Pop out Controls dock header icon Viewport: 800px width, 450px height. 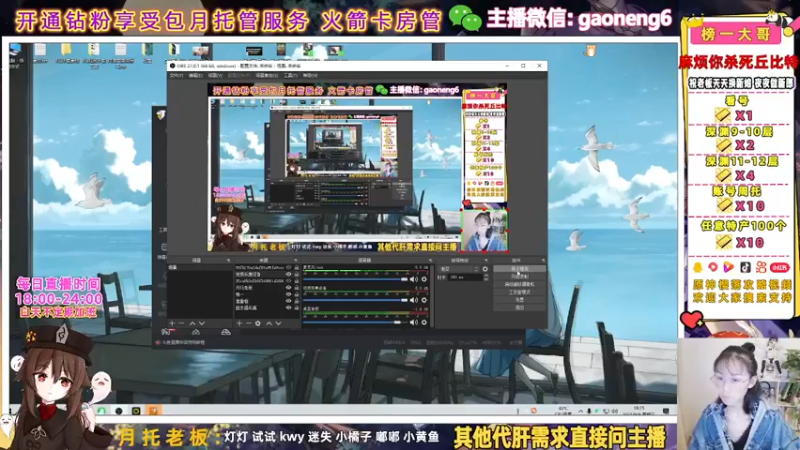pos(543,261)
